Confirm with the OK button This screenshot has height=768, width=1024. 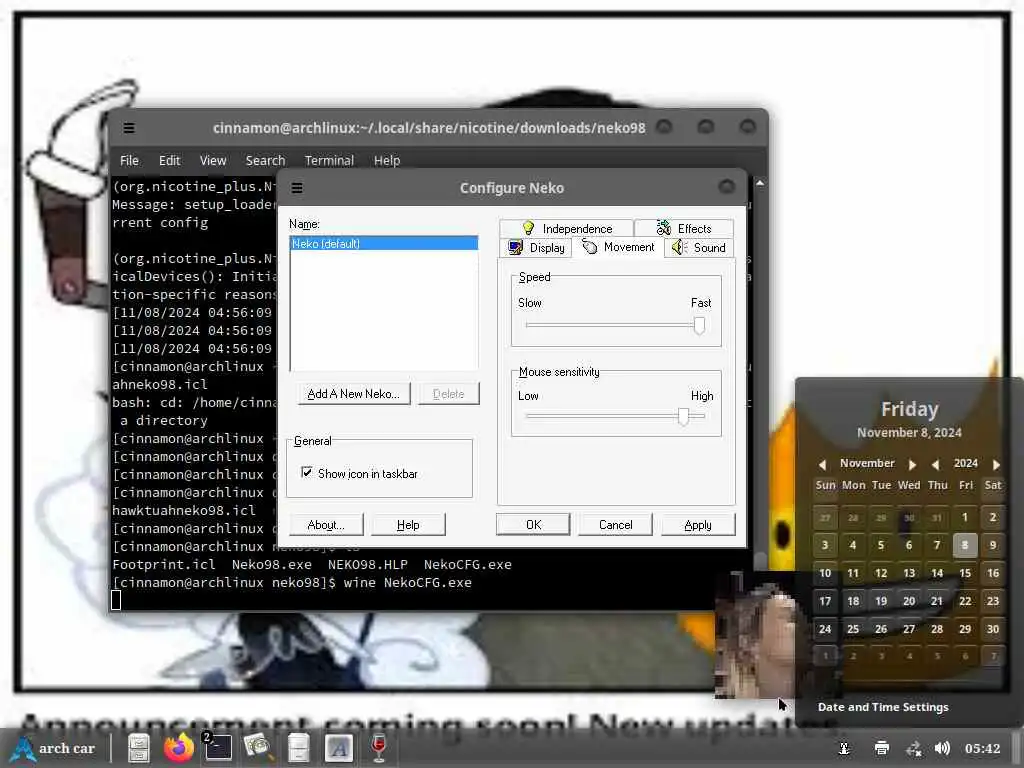pyautogui.click(x=533, y=524)
